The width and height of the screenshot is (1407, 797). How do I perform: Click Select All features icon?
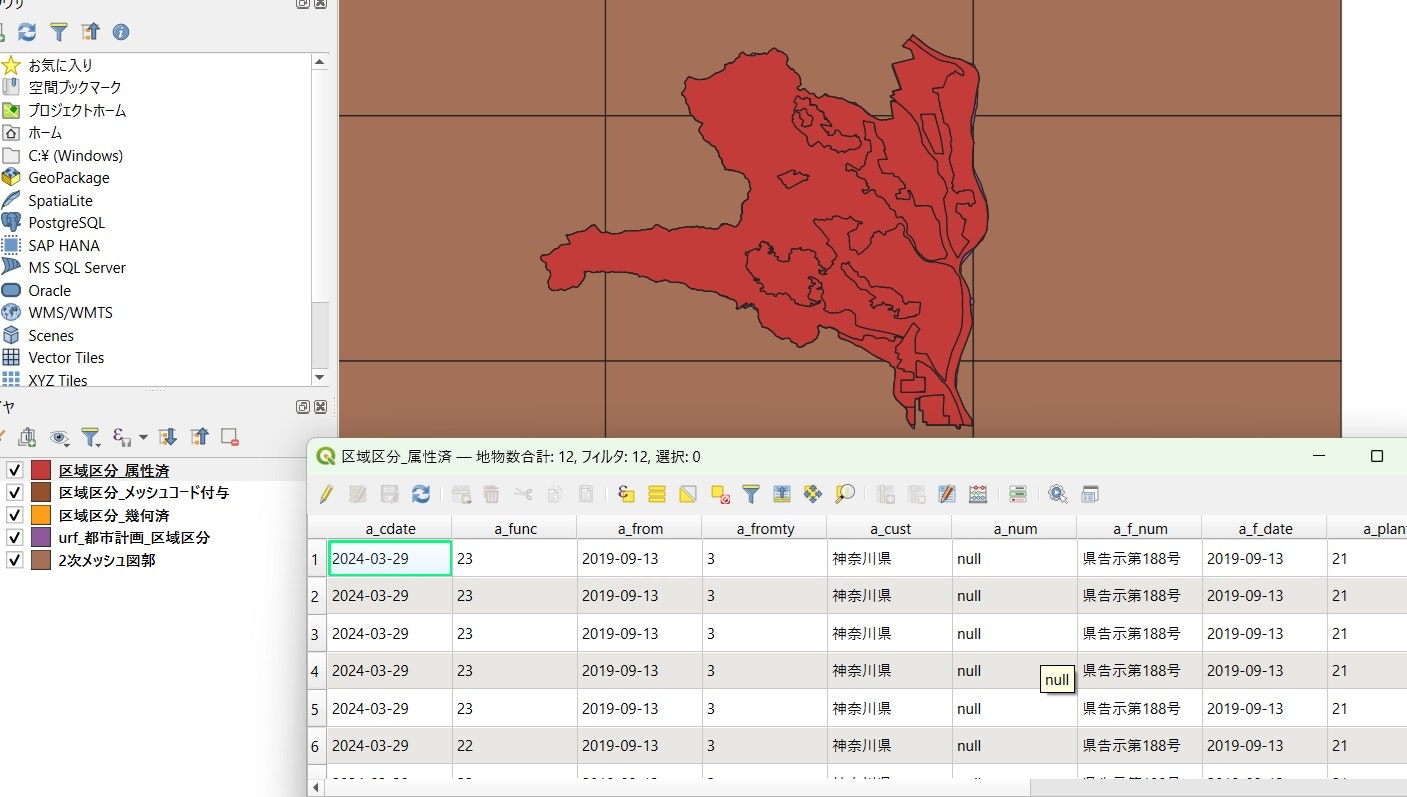[x=657, y=494]
